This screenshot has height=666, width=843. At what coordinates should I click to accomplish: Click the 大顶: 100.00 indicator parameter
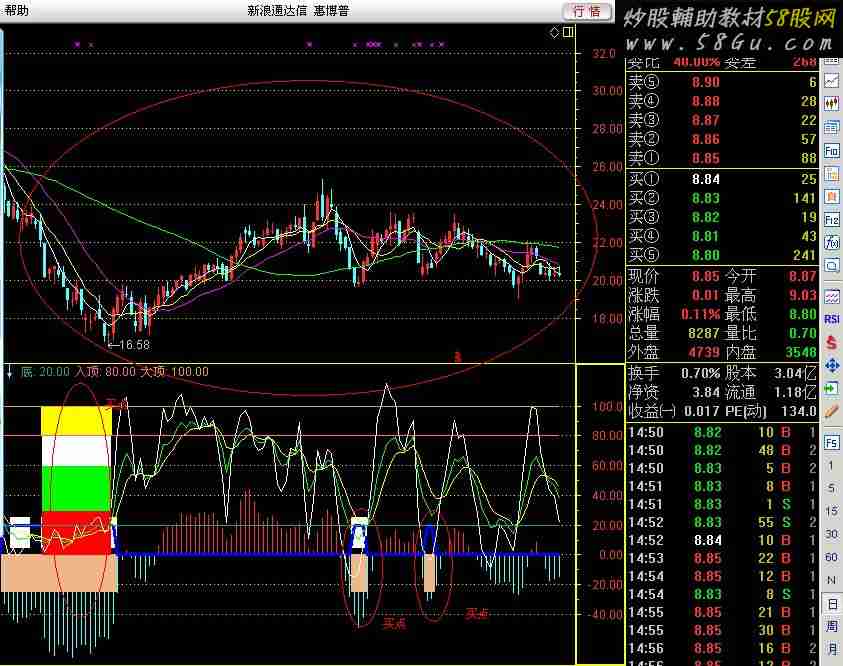pyautogui.click(x=174, y=371)
